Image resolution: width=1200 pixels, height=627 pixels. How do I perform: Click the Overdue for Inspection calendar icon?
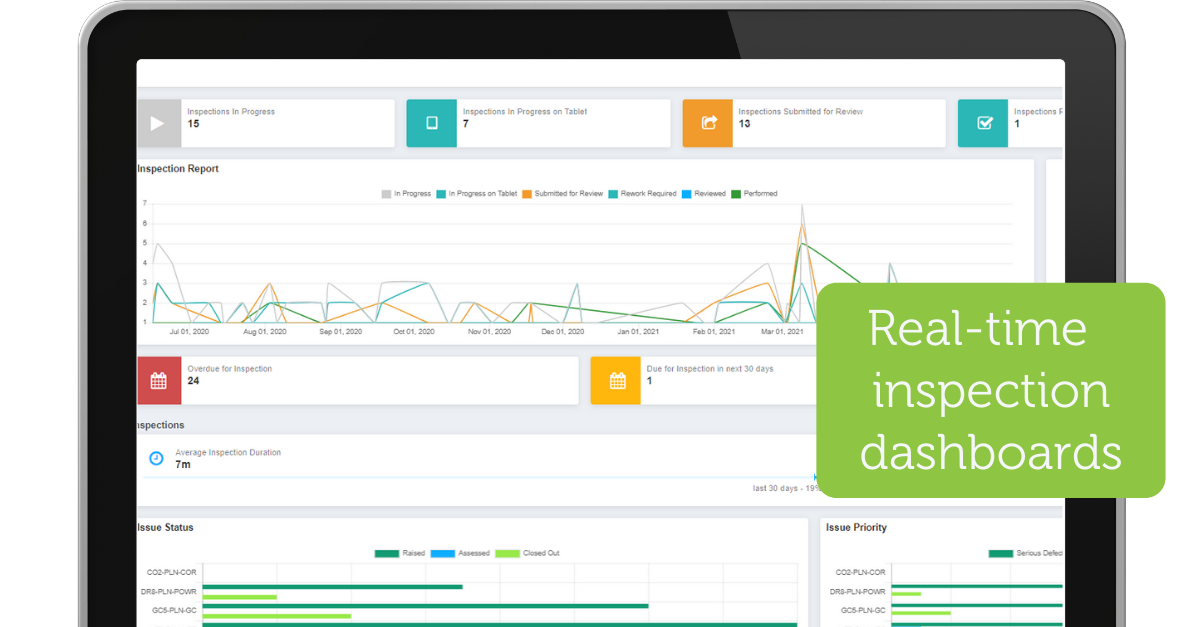(159, 381)
